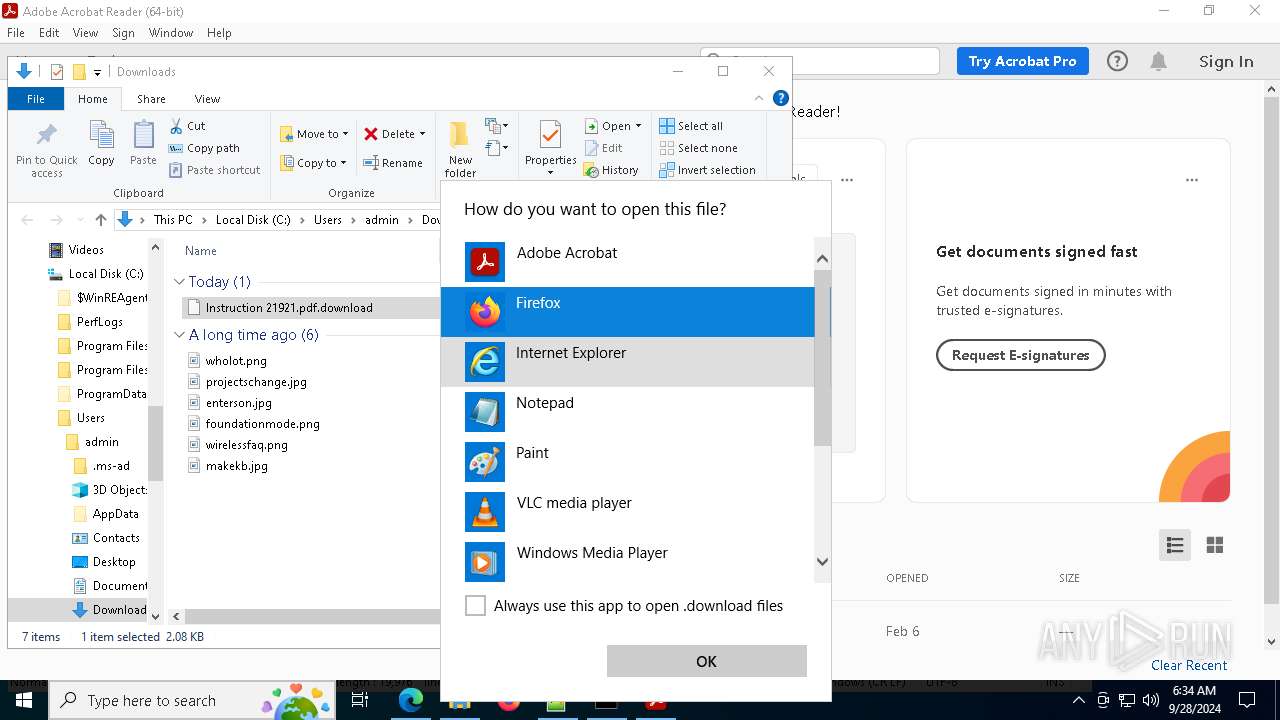The width and height of the screenshot is (1280, 720).
Task: Click Select none in the ribbon
Action: 699,148
